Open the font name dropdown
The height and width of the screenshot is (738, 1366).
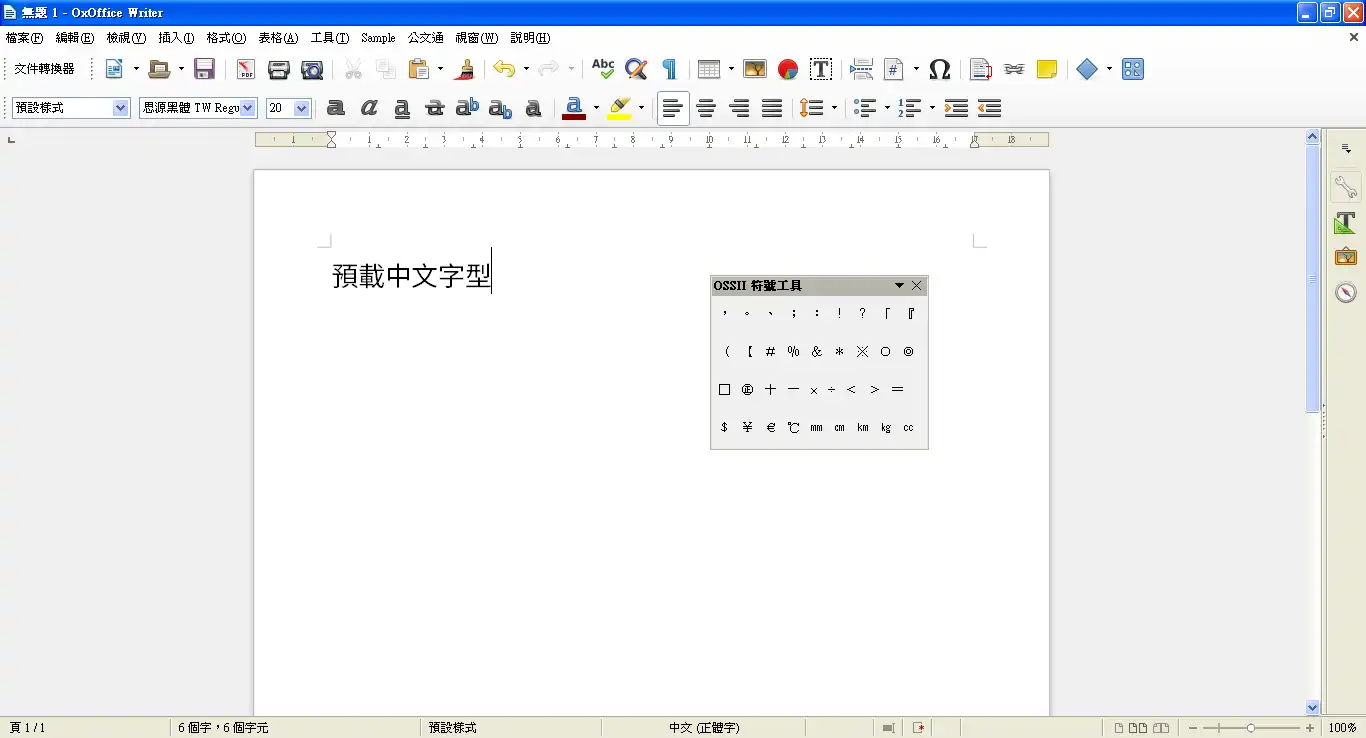(248, 108)
